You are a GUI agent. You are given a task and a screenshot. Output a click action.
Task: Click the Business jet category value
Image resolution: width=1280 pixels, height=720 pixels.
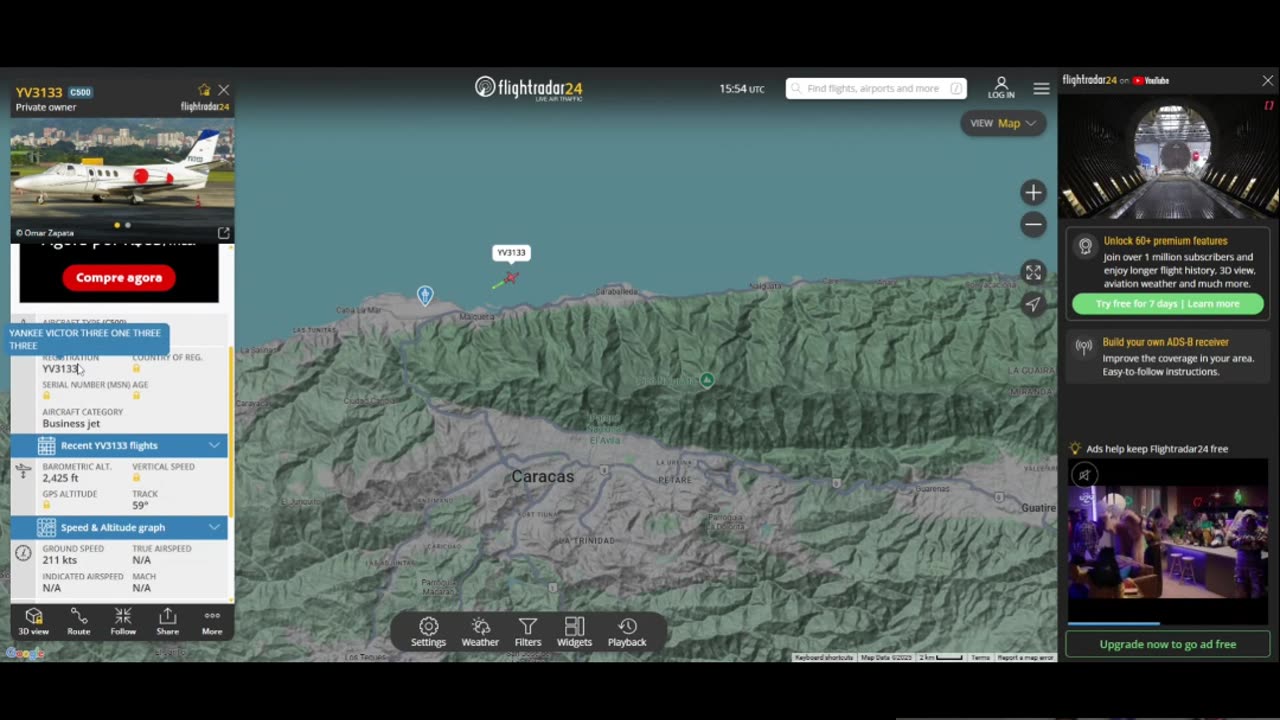71,424
